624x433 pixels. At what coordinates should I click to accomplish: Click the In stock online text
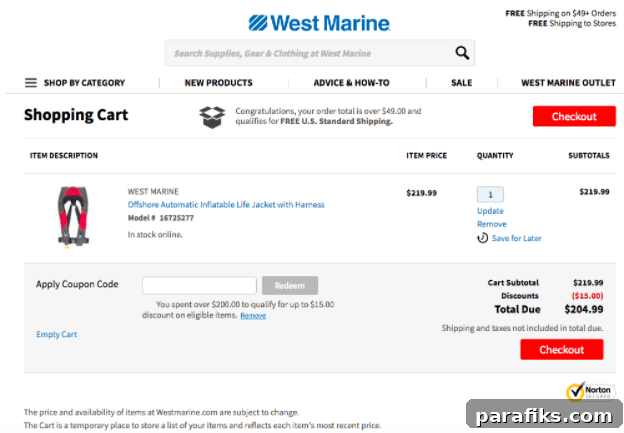tap(155, 234)
